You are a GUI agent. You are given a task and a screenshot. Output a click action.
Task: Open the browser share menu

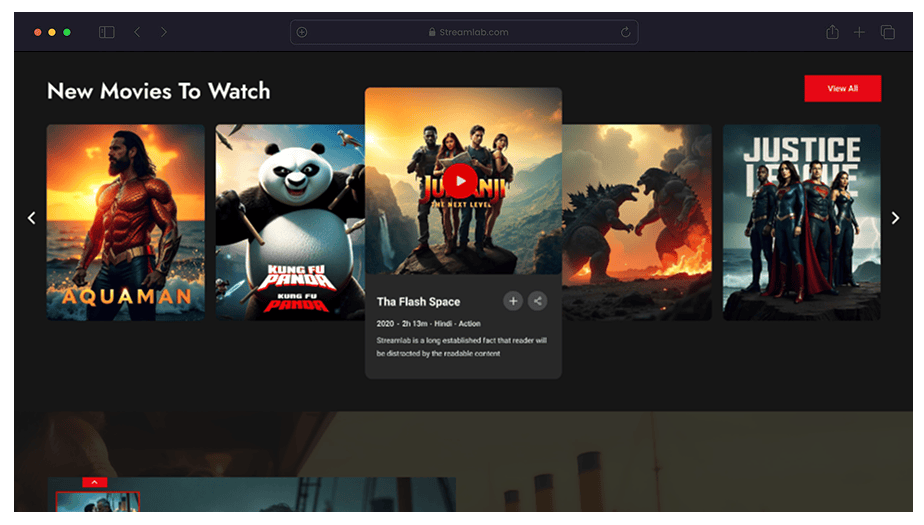pyautogui.click(x=832, y=32)
